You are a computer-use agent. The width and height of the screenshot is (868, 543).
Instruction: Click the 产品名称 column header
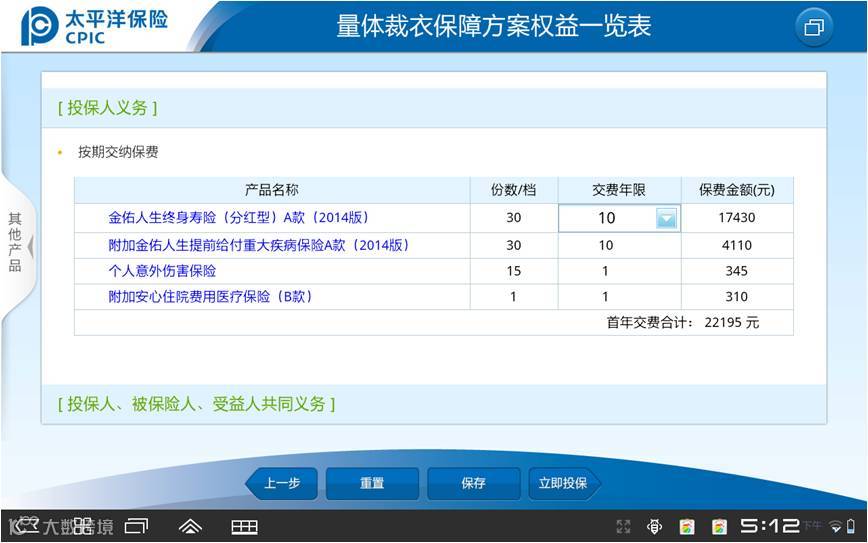(x=272, y=190)
